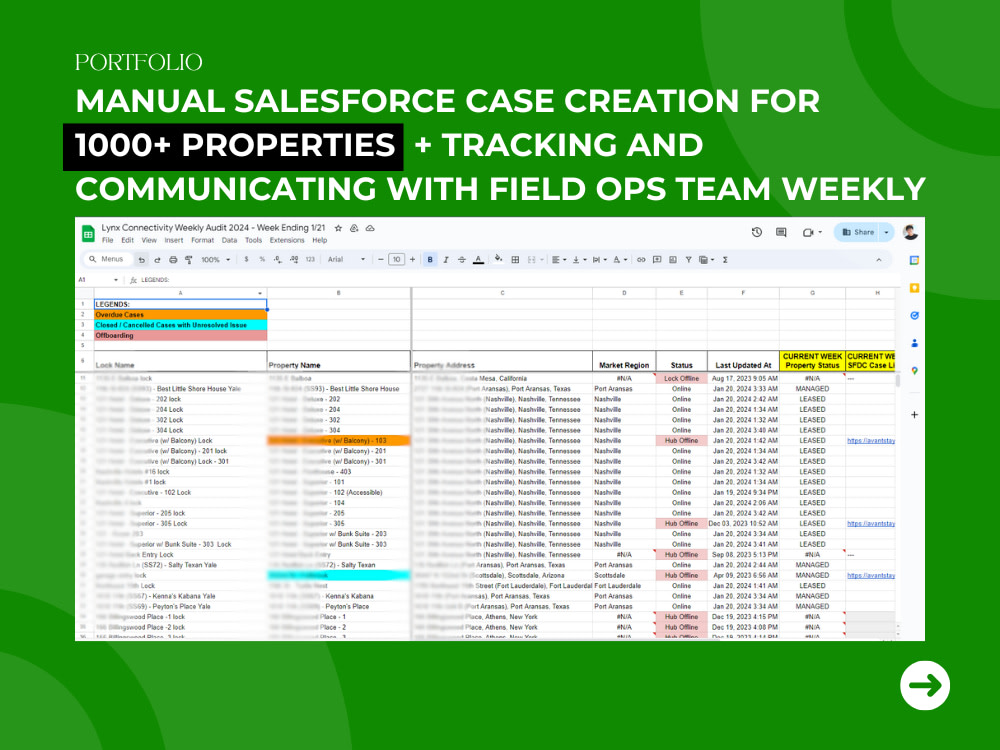The image size is (1000, 750).
Task: Star the Lynx Connectivity Weekly Audit document
Action: coord(339,228)
